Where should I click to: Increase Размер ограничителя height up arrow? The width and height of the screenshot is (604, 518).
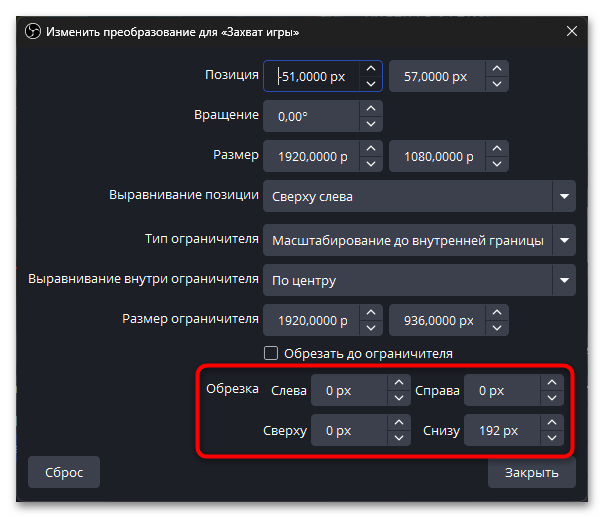[497, 312]
